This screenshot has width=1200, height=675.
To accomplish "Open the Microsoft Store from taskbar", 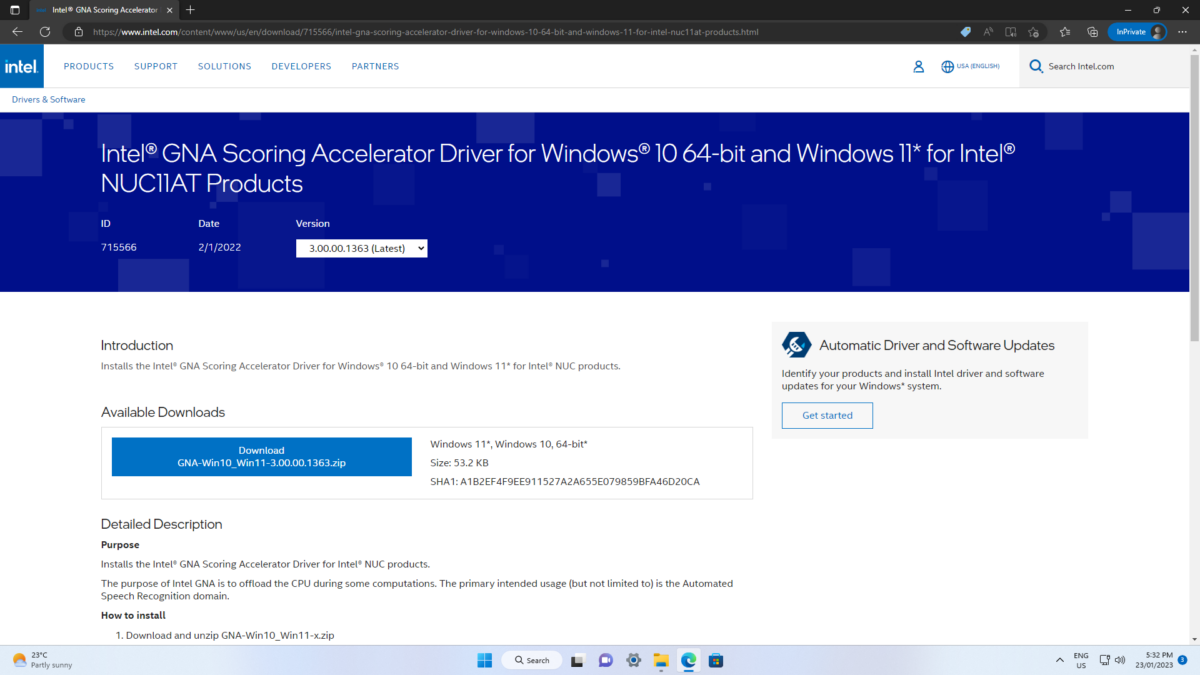I will [715, 660].
